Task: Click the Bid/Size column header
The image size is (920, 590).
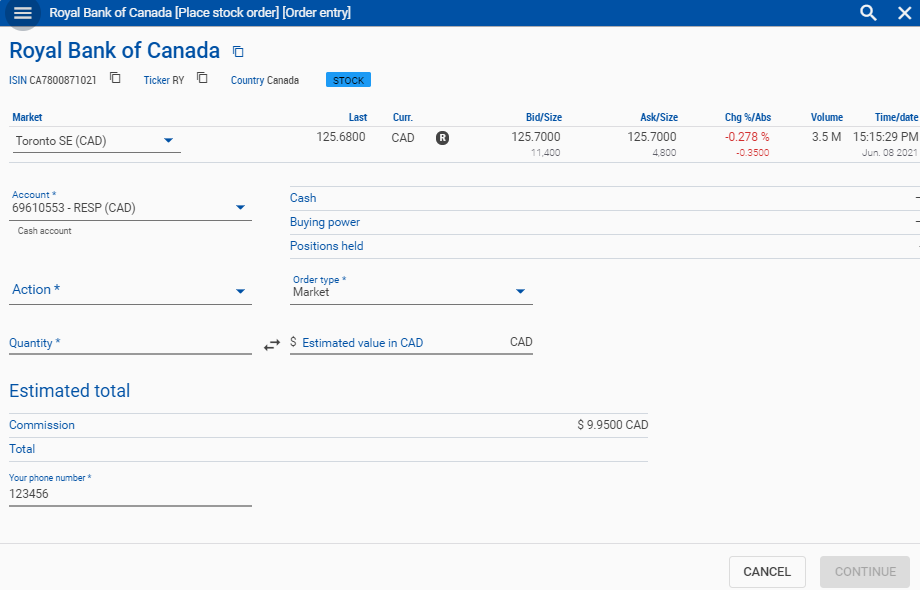Action: (x=544, y=117)
